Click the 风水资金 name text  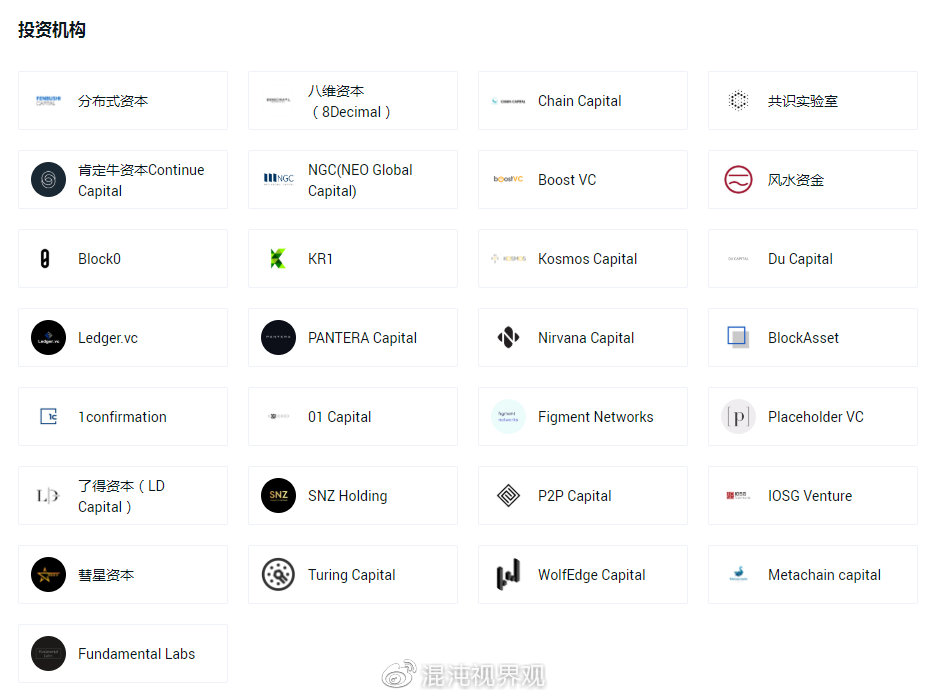[x=796, y=180]
